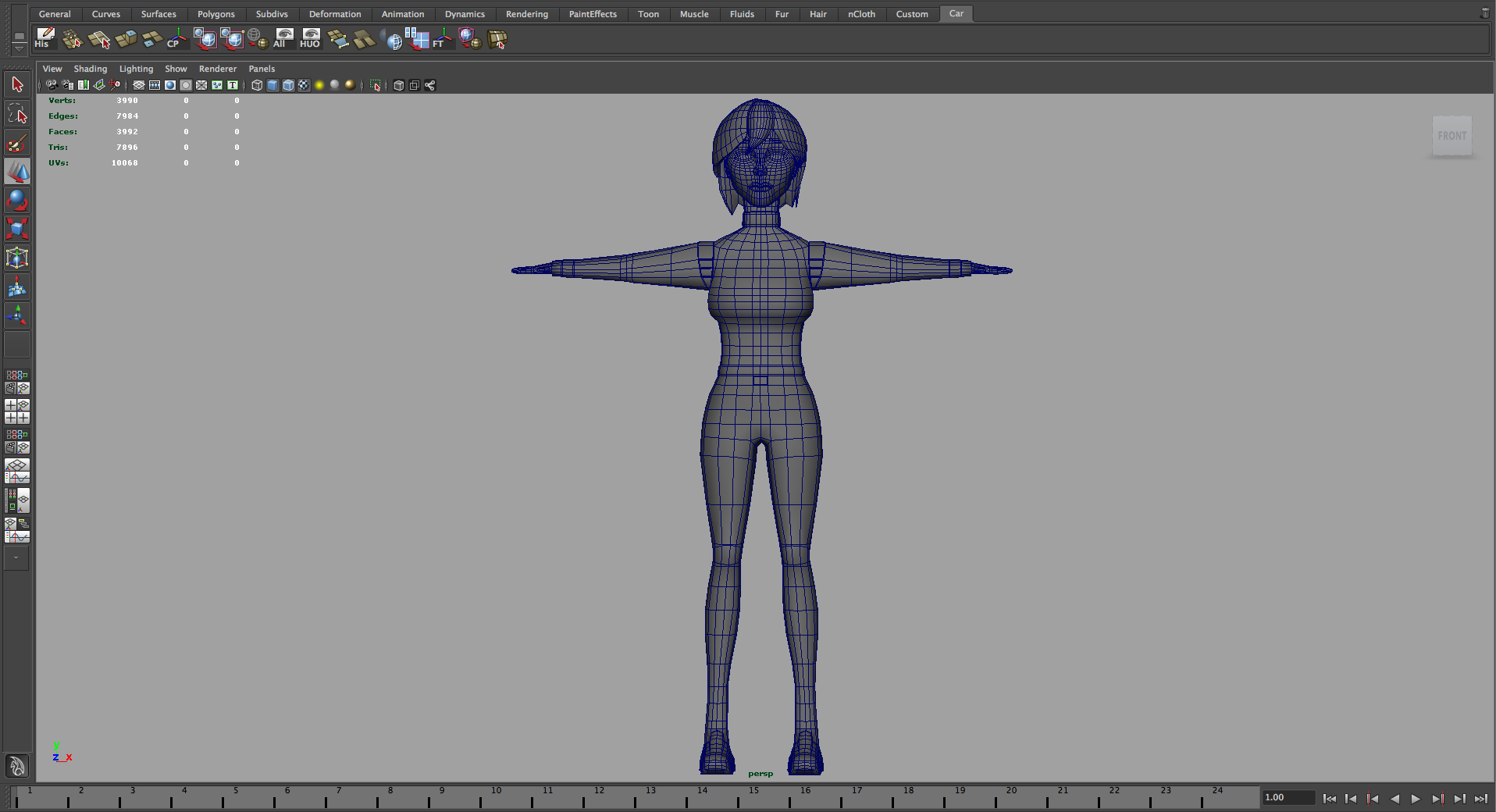This screenshot has width=1496, height=812.
Task: Choose the Scale tool
Action: 17,229
